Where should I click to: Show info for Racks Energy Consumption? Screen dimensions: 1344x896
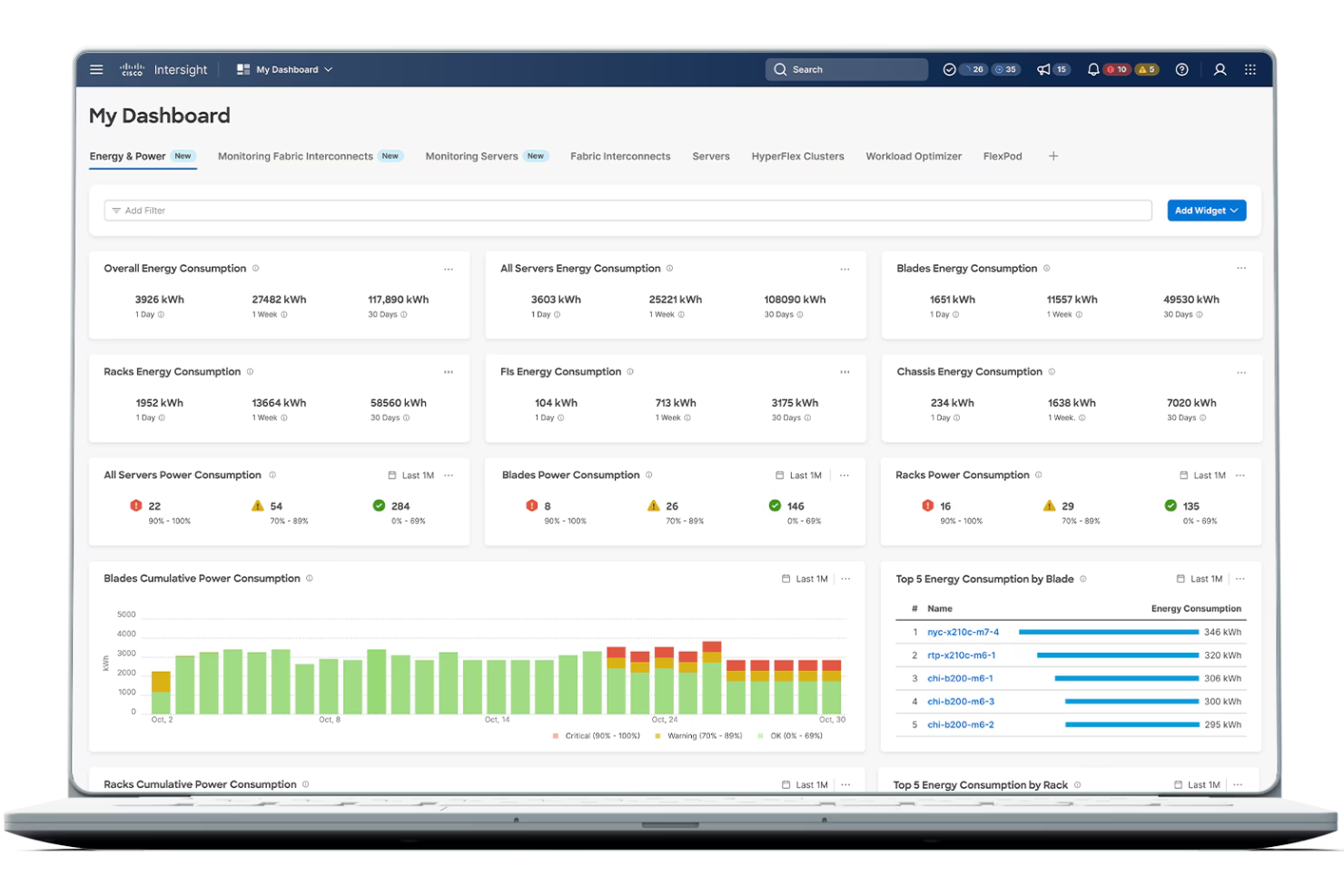point(250,371)
